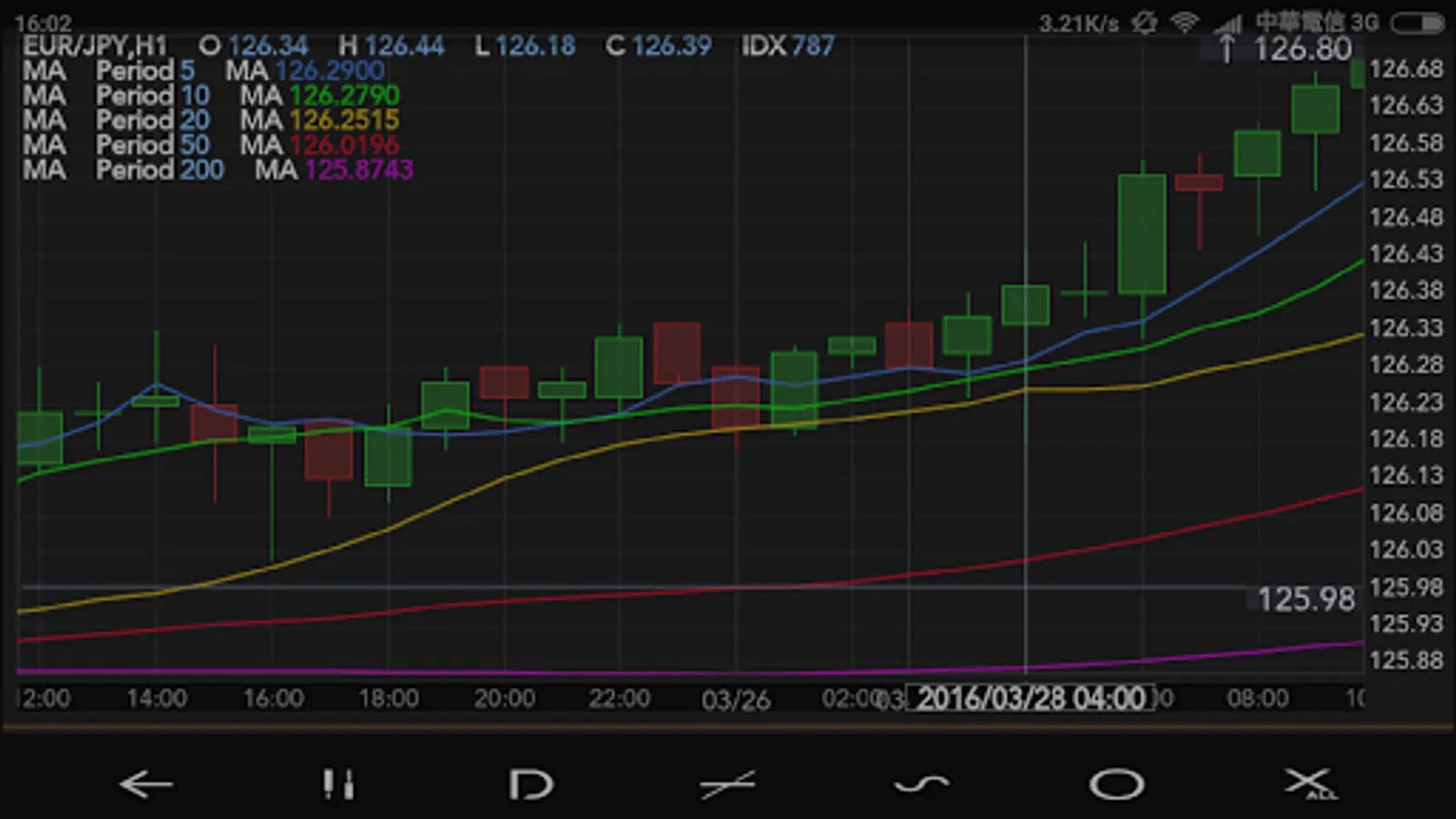
Task: Tap the 125.98 horizontal line price tag
Action: click(1306, 599)
